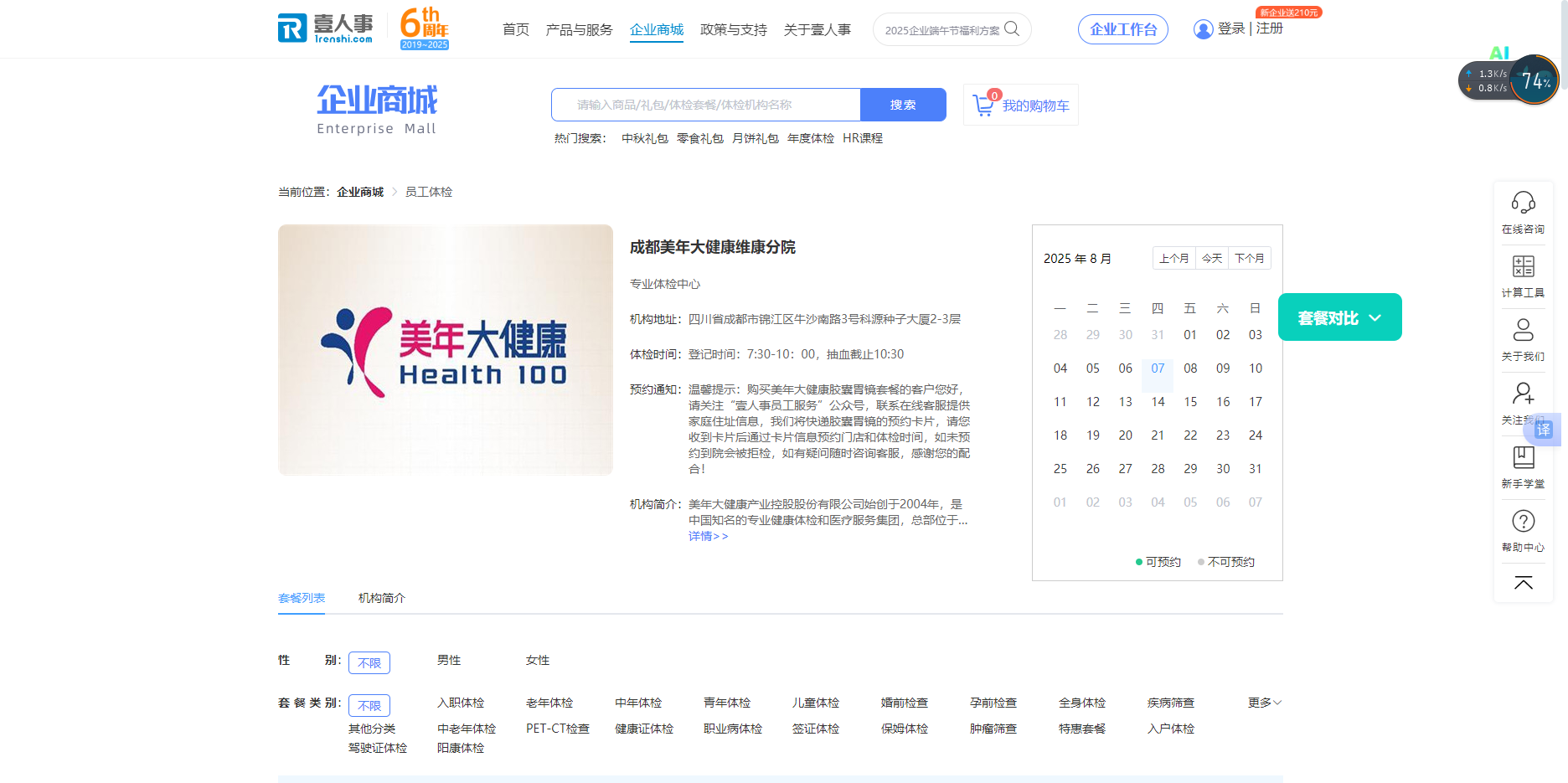This screenshot has width=1568, height=783.
Task: Click the 译 translate floating icon
Action: [x=1544, y=430]
